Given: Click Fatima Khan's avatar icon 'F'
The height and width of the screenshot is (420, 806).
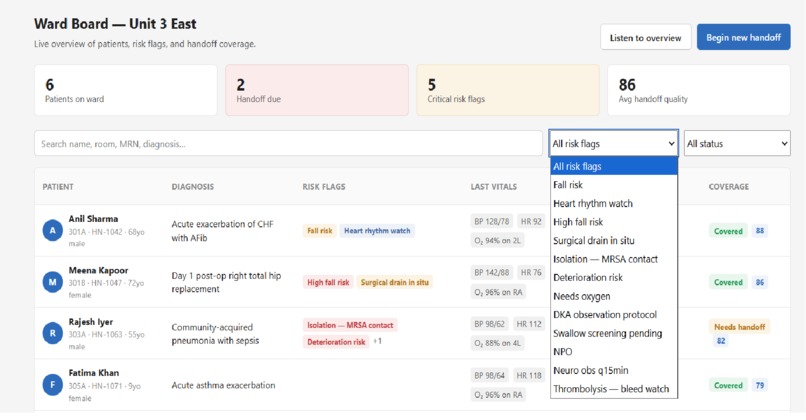Looking at the screenshot, I should (52, 385).
